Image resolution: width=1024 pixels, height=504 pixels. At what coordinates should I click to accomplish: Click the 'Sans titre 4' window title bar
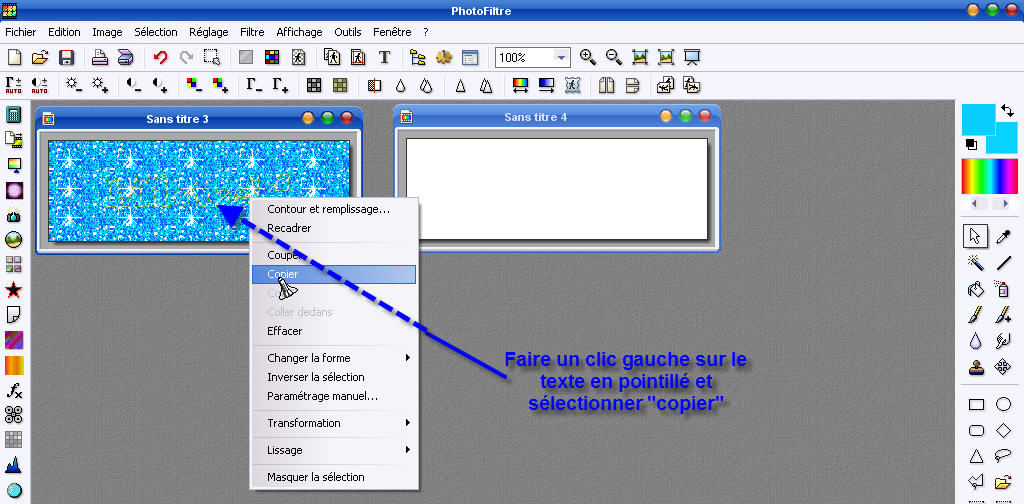tap(535, 117)
